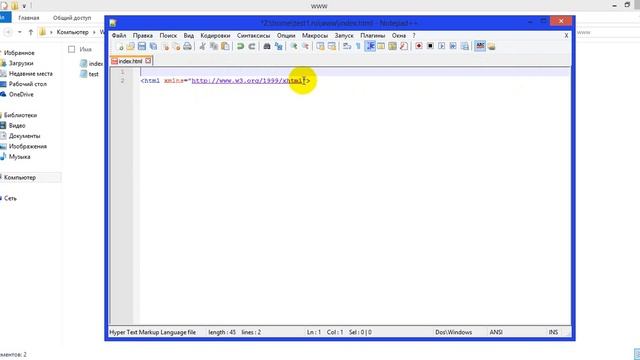Click the Record macro red dot icon

click(x=418, y=47)
